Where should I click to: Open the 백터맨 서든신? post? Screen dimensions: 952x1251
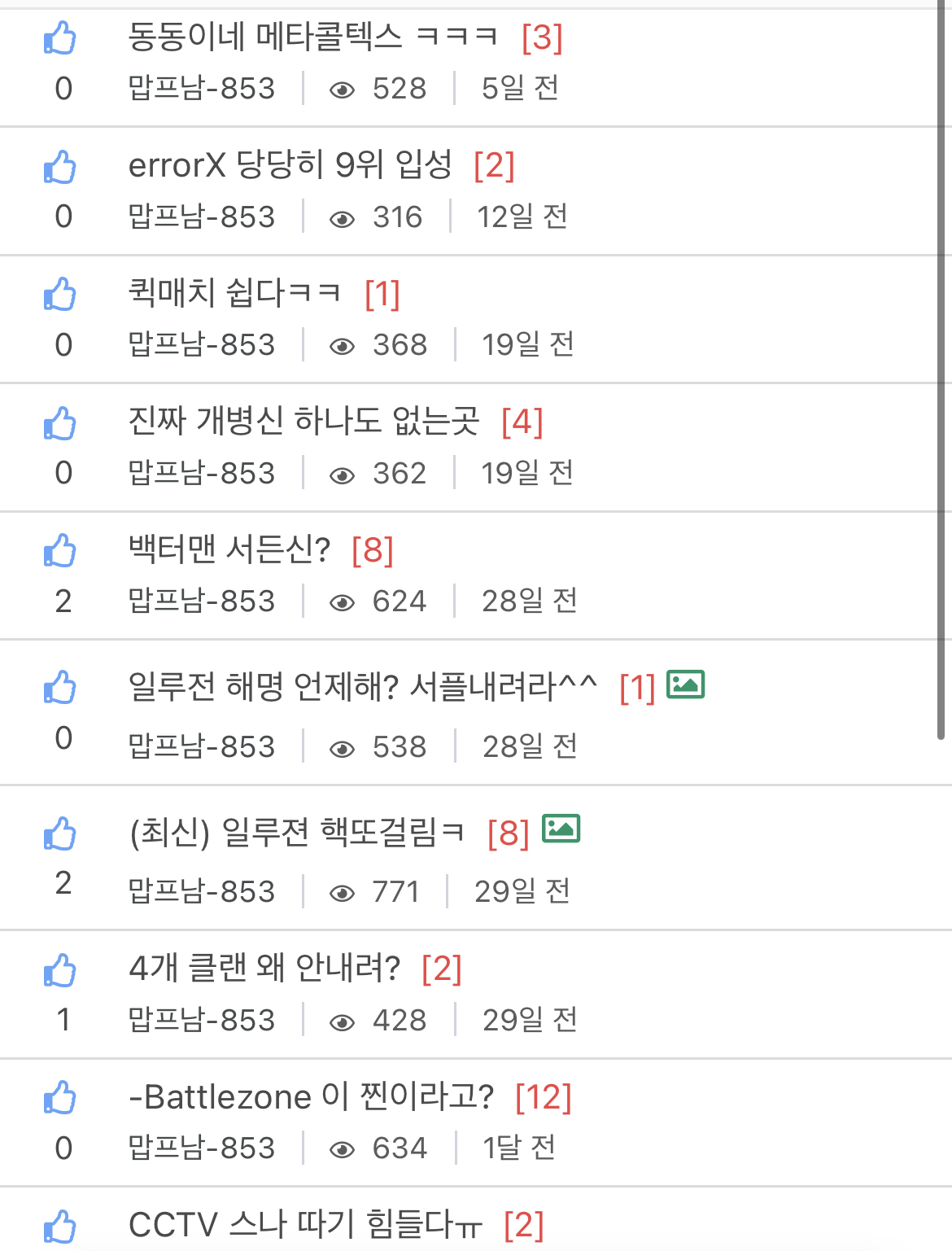(229, 550)
